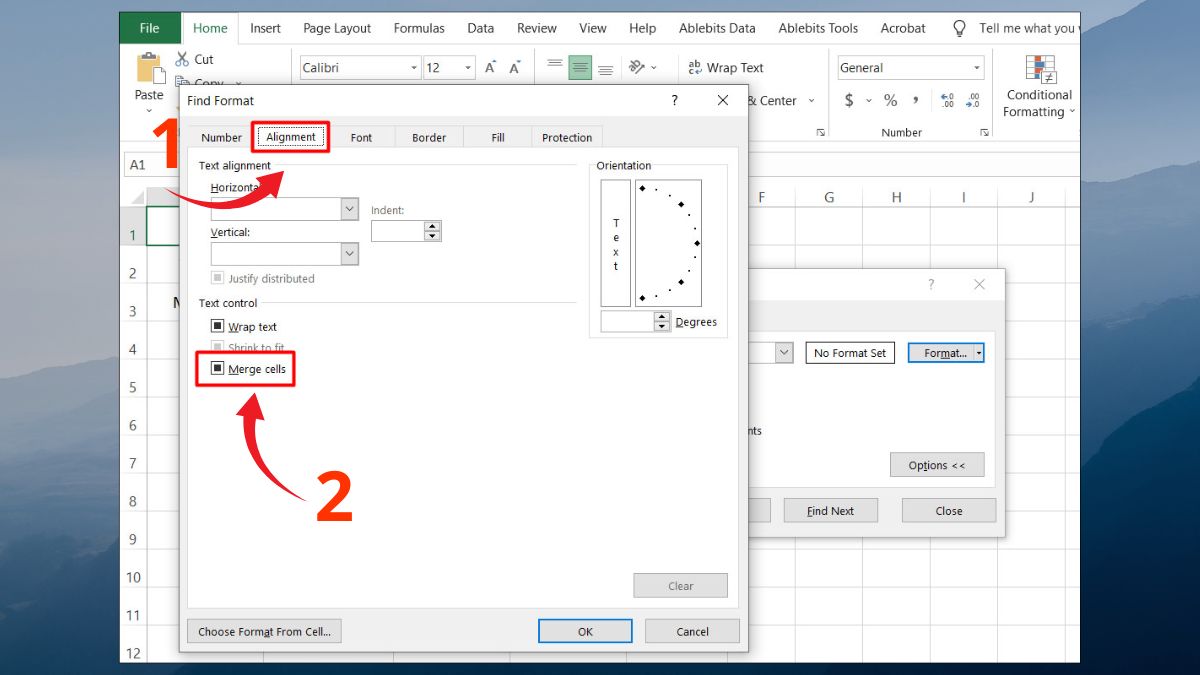Click the Paste clipboard icon
Image resolution: width=1200 pixels, height=675 pixels.
pos(150,68)
